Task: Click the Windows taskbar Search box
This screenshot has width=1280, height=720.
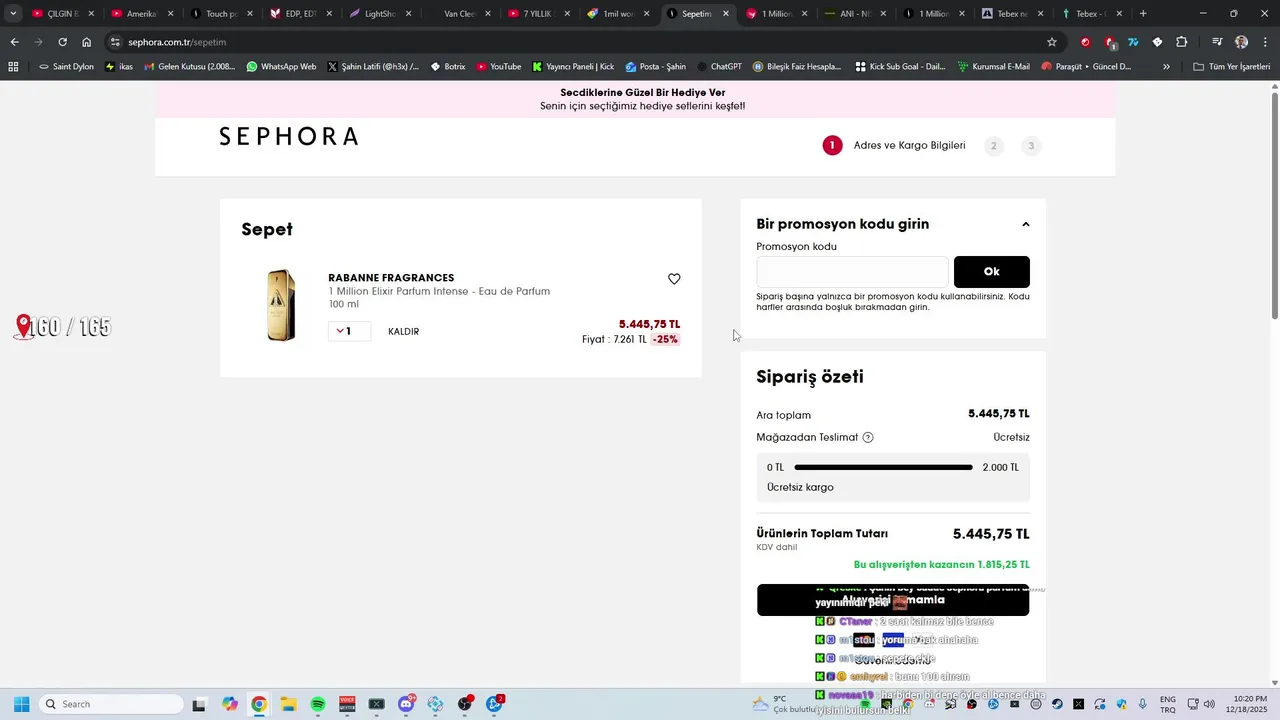Action: 110,704
